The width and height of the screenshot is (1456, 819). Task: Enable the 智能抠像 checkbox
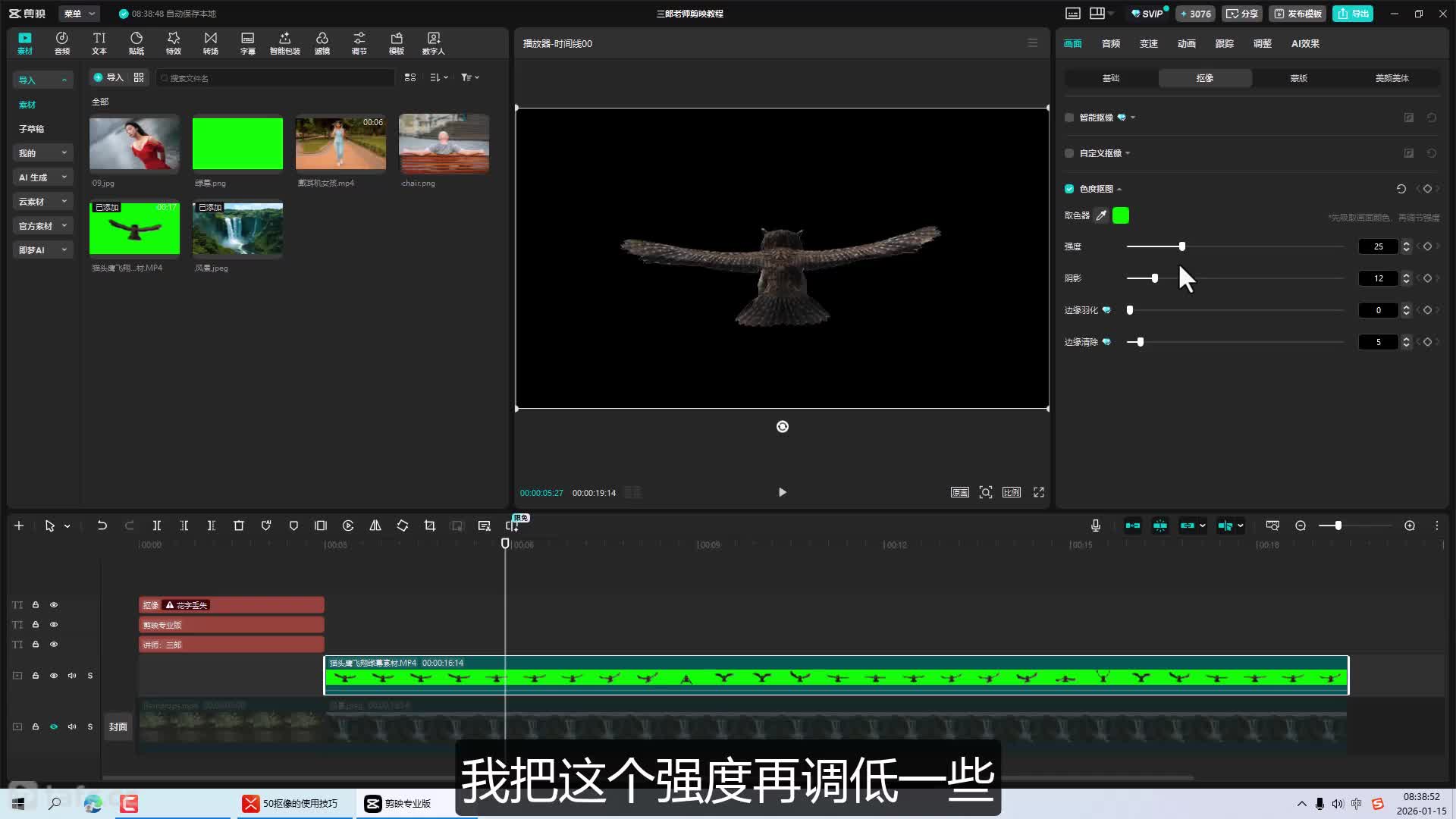click(1069, 118)
